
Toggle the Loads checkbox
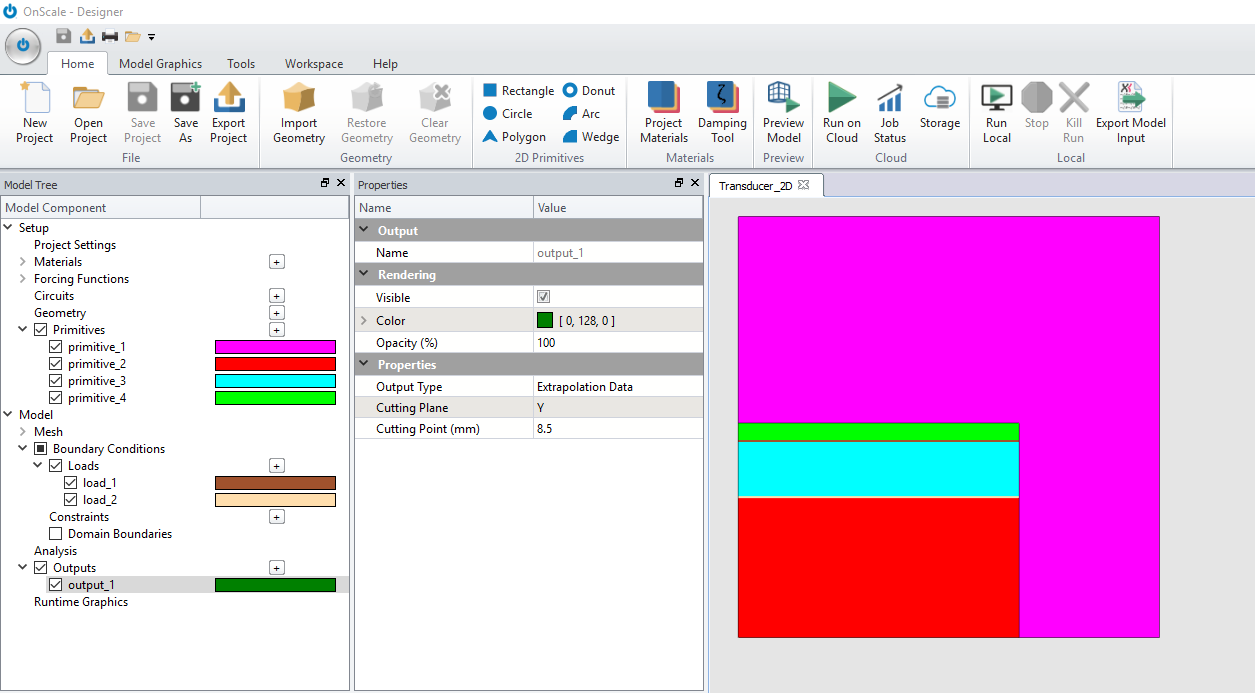56,466
